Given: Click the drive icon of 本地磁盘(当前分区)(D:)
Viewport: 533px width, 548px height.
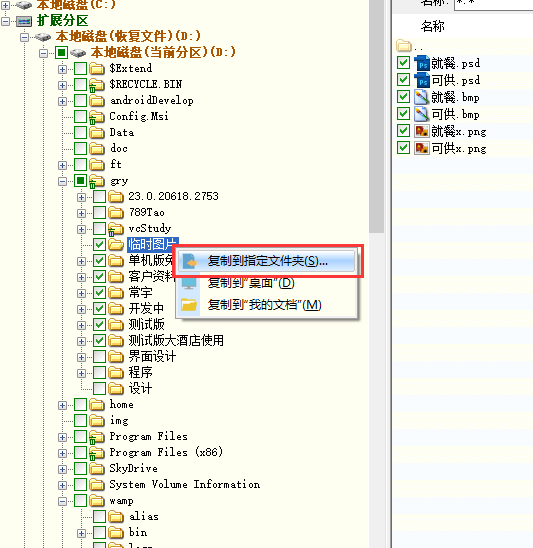Looking at the screenshot, I should (x=78, y=53).
